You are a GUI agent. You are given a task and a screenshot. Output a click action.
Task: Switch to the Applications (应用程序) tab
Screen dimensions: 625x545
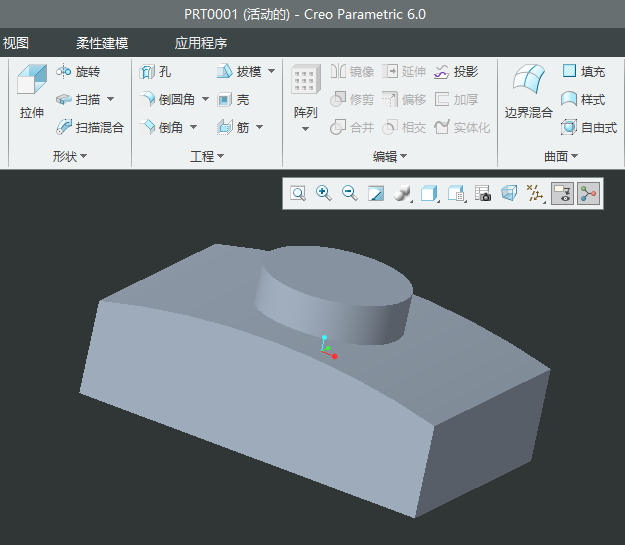(201, 43)
